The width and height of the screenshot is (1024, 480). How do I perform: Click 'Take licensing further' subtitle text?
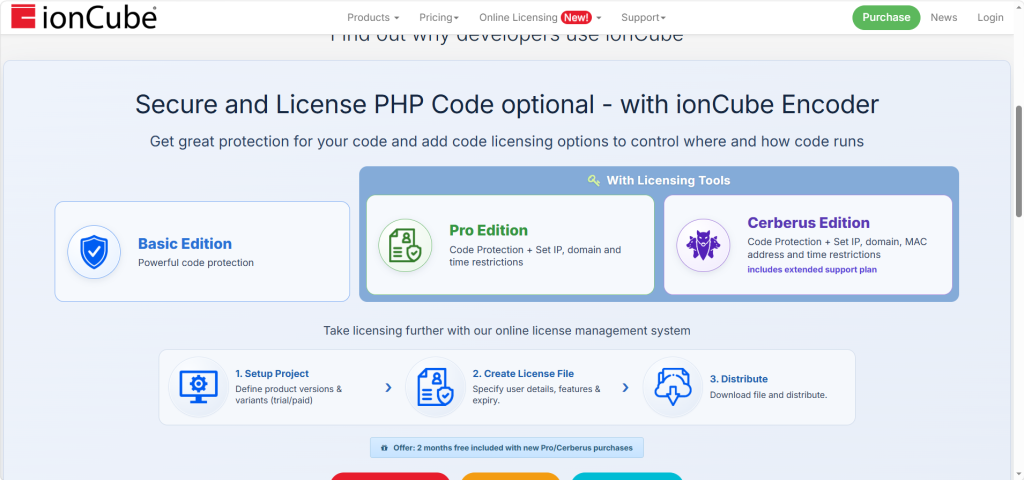(507, 330)
